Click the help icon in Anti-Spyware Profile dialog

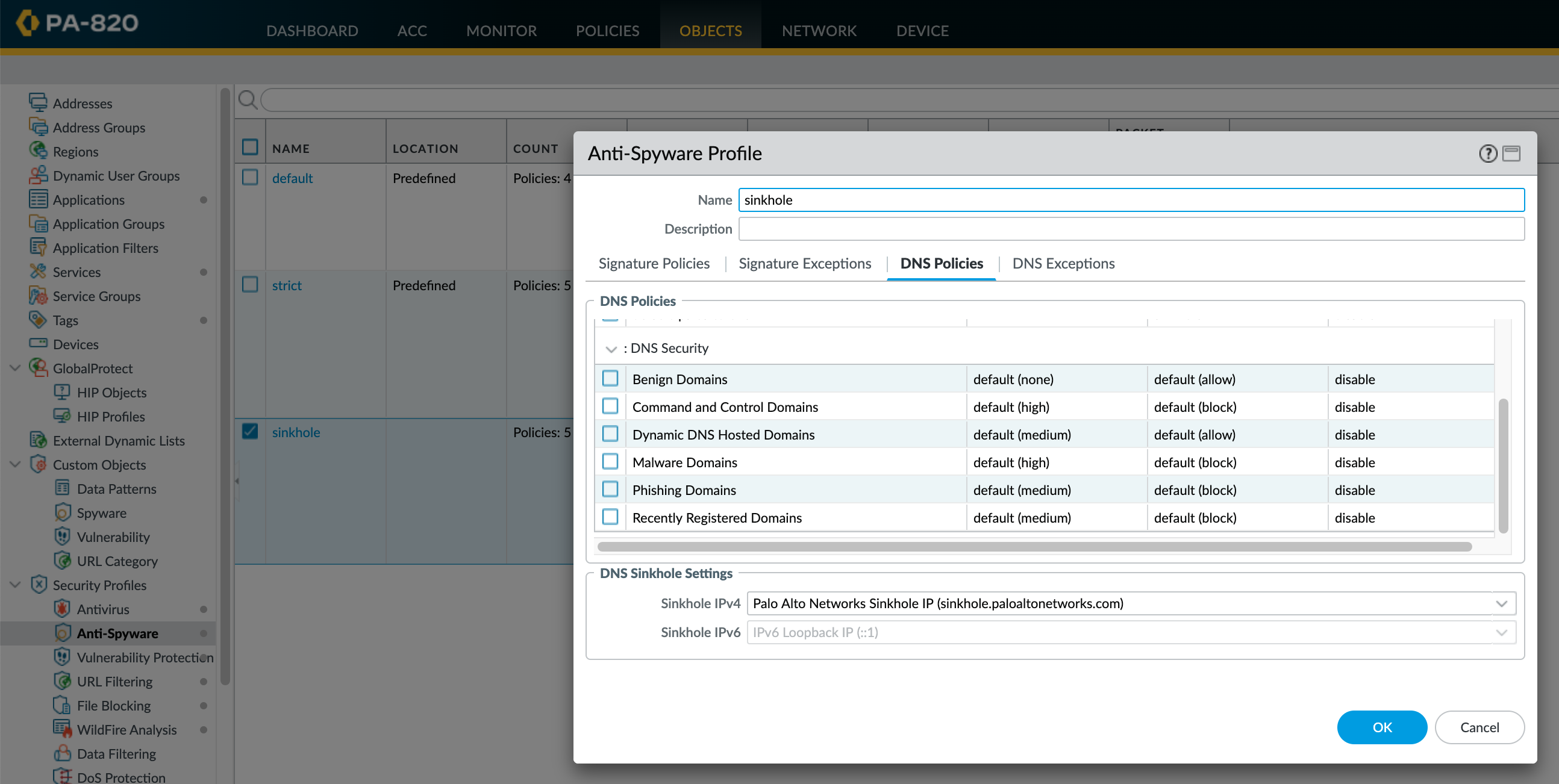(1487, 153)
